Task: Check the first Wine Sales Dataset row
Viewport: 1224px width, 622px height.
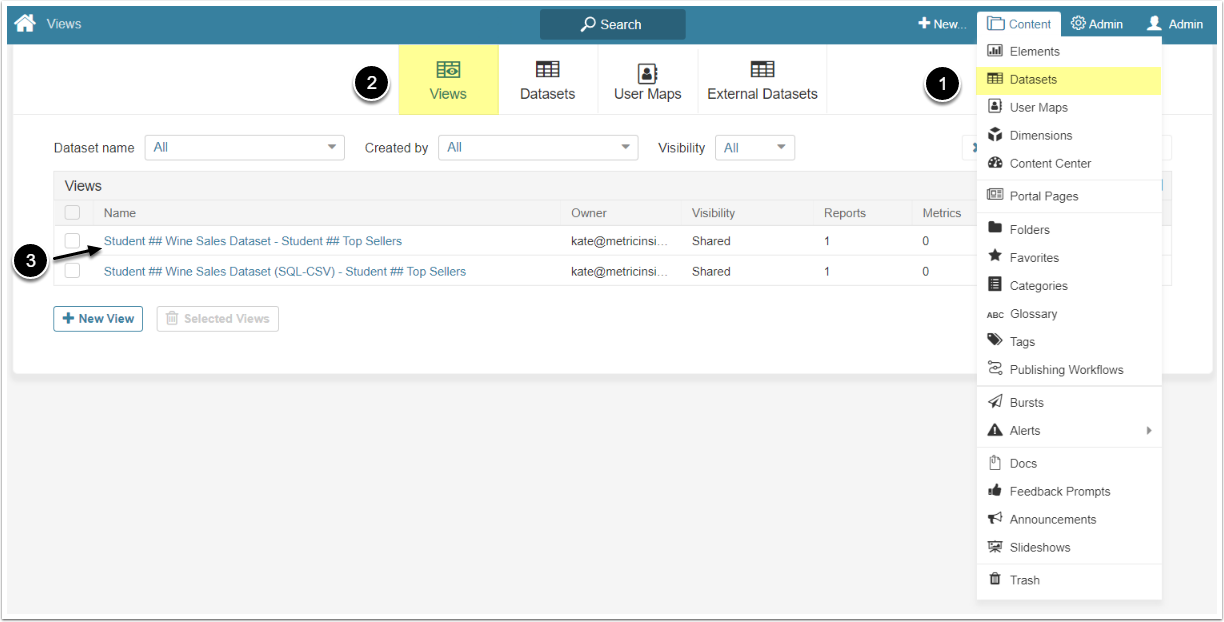Action: (x=72, y=241)
